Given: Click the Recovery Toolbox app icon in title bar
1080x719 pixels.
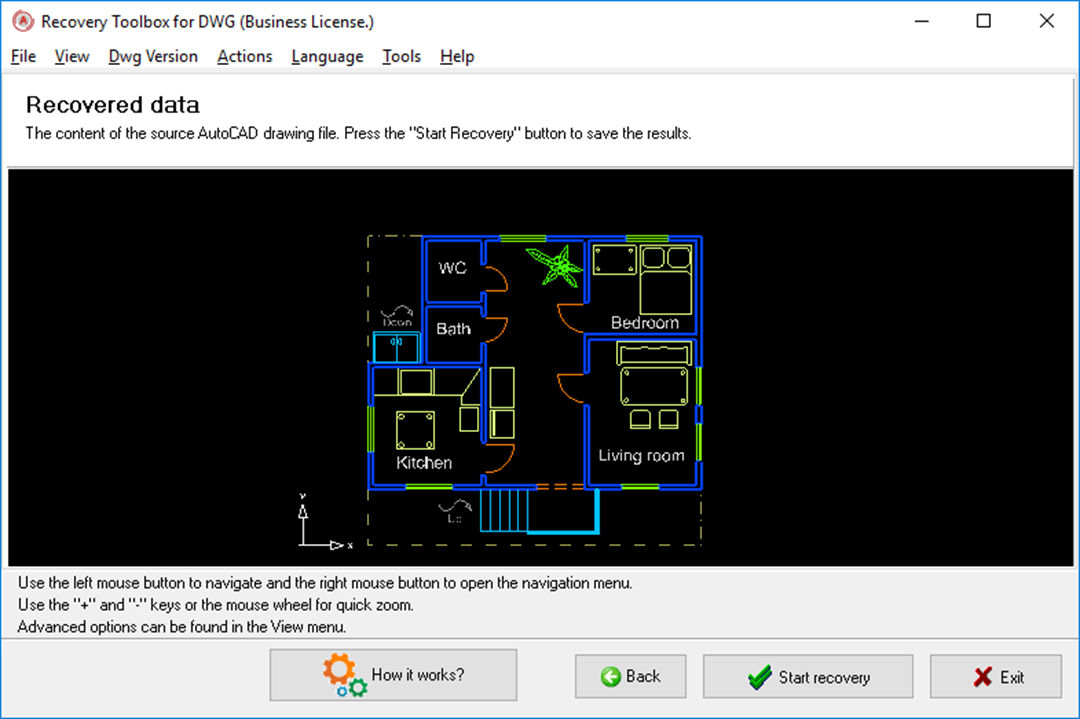Looking at the screenshot, I should [23, 21].
